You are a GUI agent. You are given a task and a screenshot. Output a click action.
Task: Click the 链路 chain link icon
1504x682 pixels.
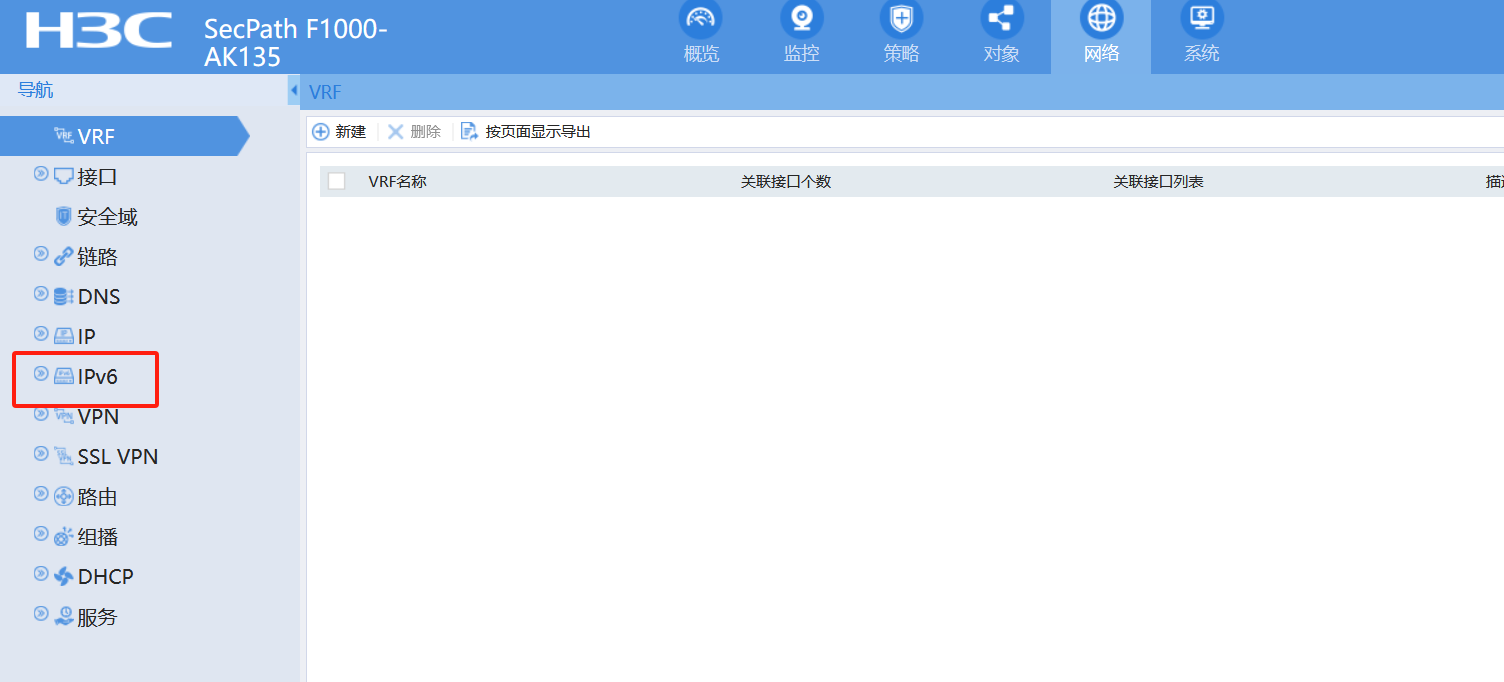coord(63,257)
